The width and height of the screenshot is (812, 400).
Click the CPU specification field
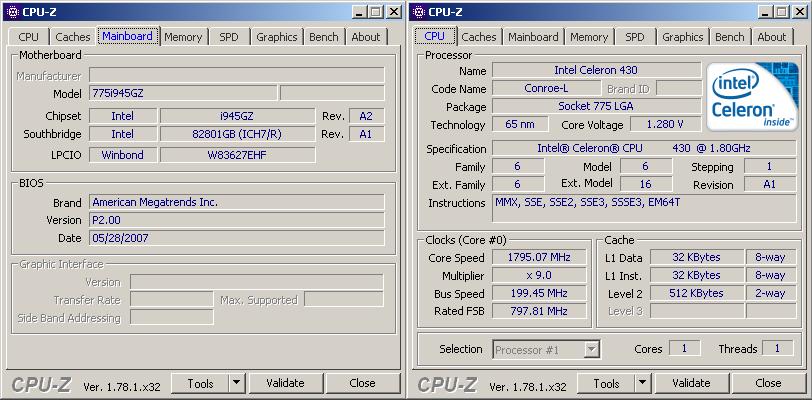[644, 148]
